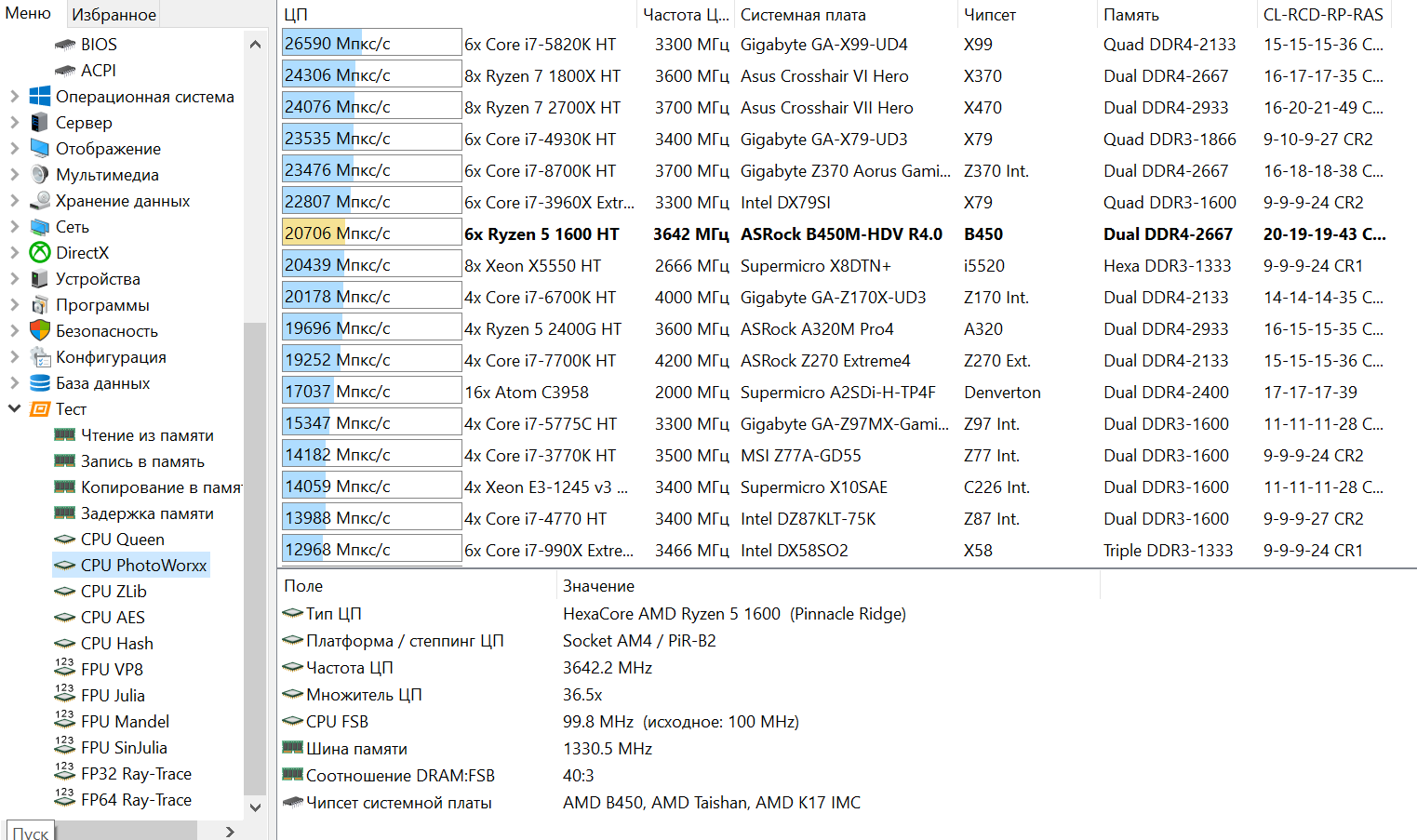Click the tree horizontal scroll-right arrow

point(230,831)
